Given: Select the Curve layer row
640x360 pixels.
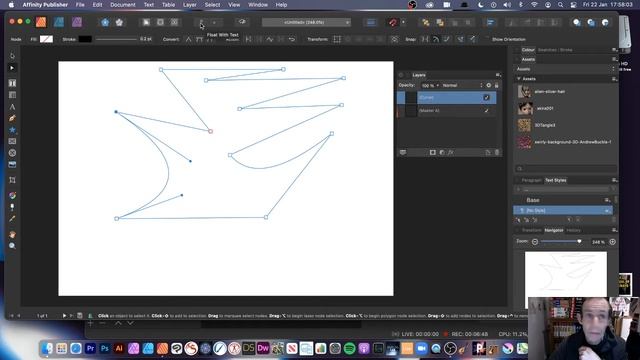Looking at the screenshot, I should point(447,98).
